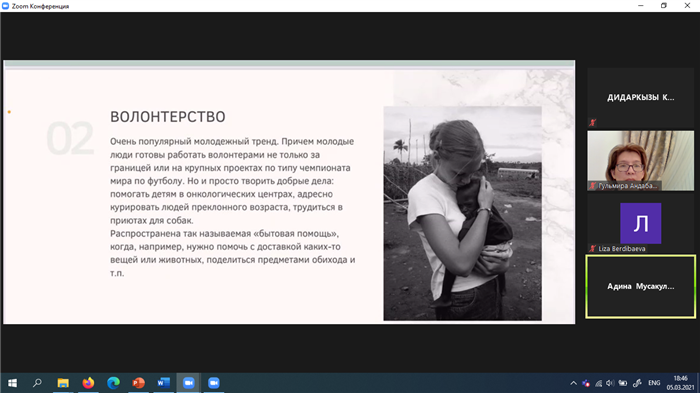Open the second Zoom taskbar icon
Viewport: 700px width, 393px height.
214,383
